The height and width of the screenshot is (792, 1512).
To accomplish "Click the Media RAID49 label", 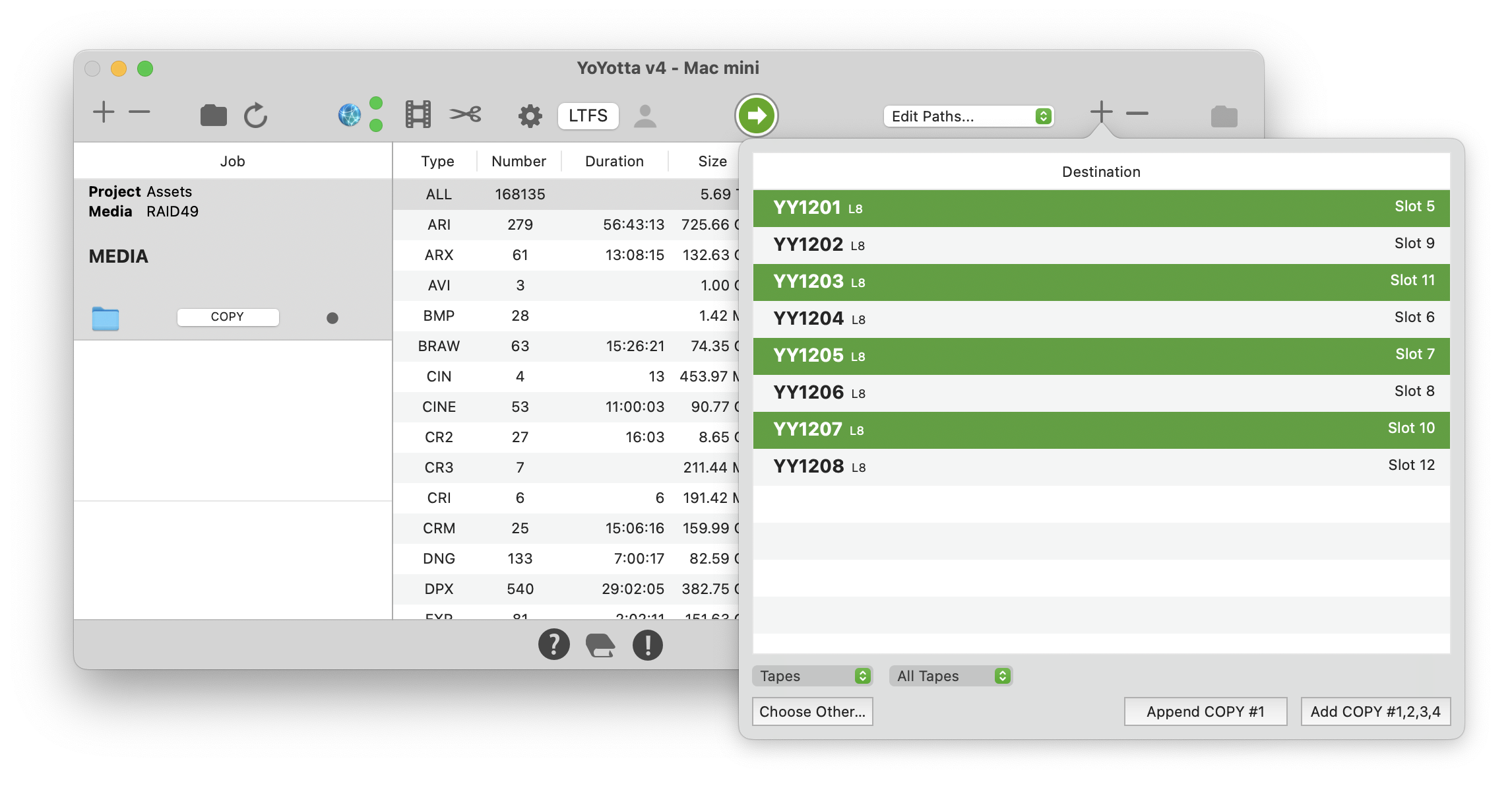I will (x=144, y=211).
